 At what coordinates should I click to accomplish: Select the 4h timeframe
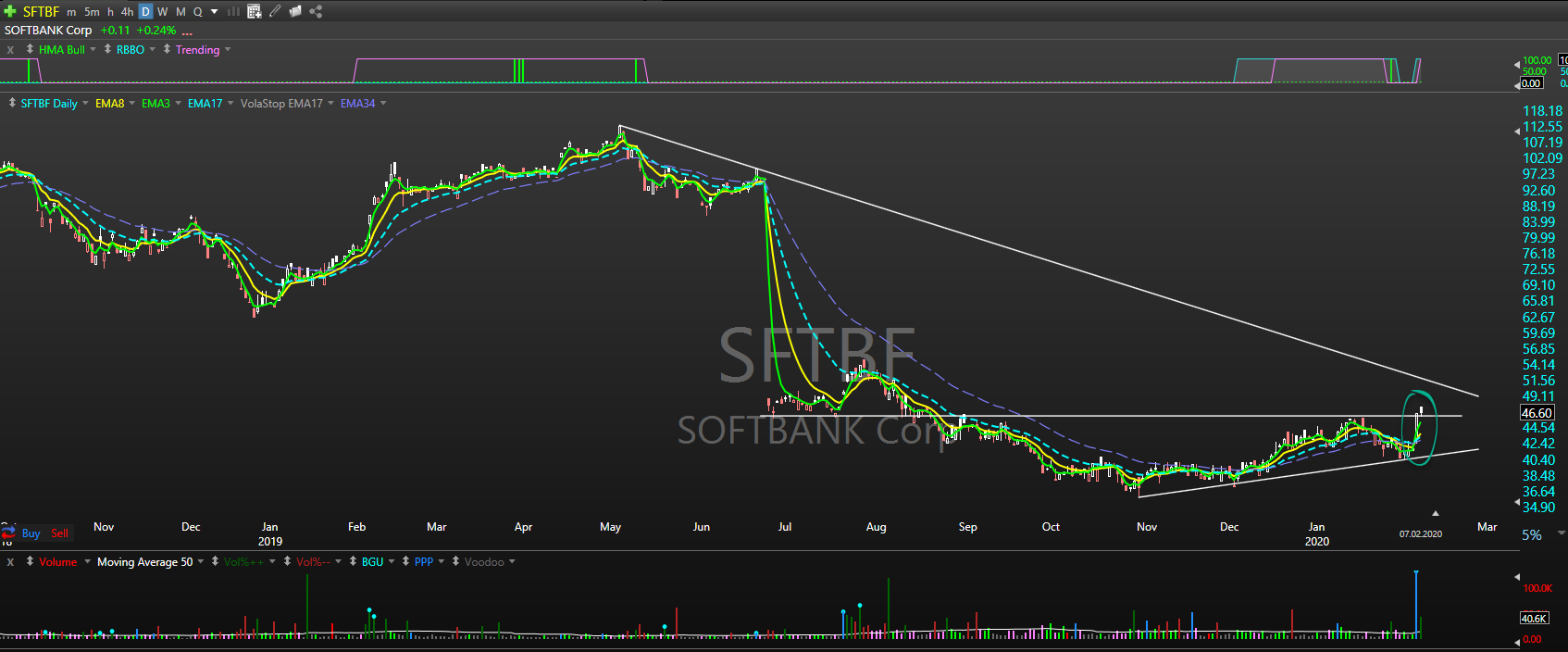[x=127, y=12]
